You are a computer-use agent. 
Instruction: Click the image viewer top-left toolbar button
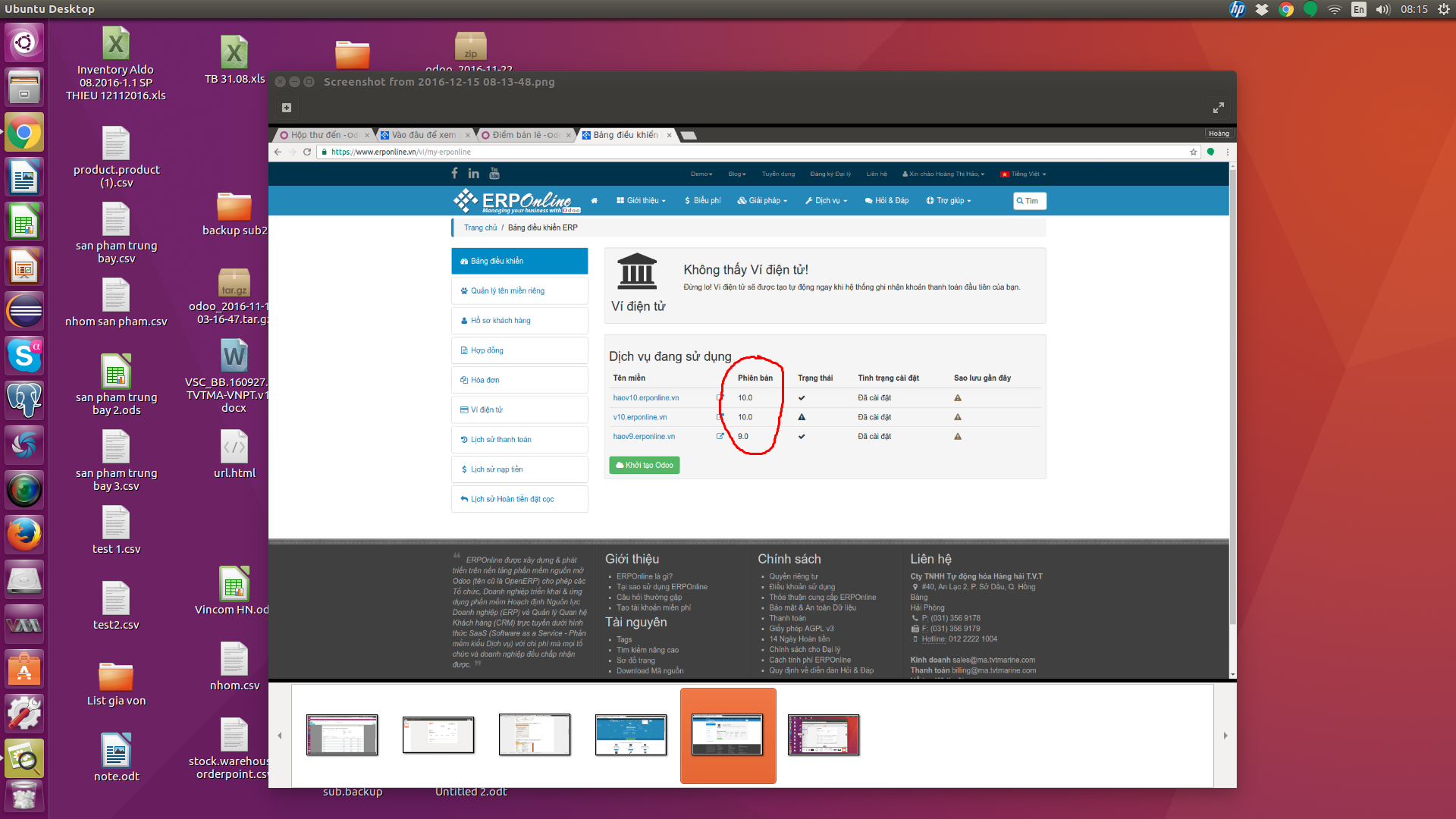pos(287,108)
